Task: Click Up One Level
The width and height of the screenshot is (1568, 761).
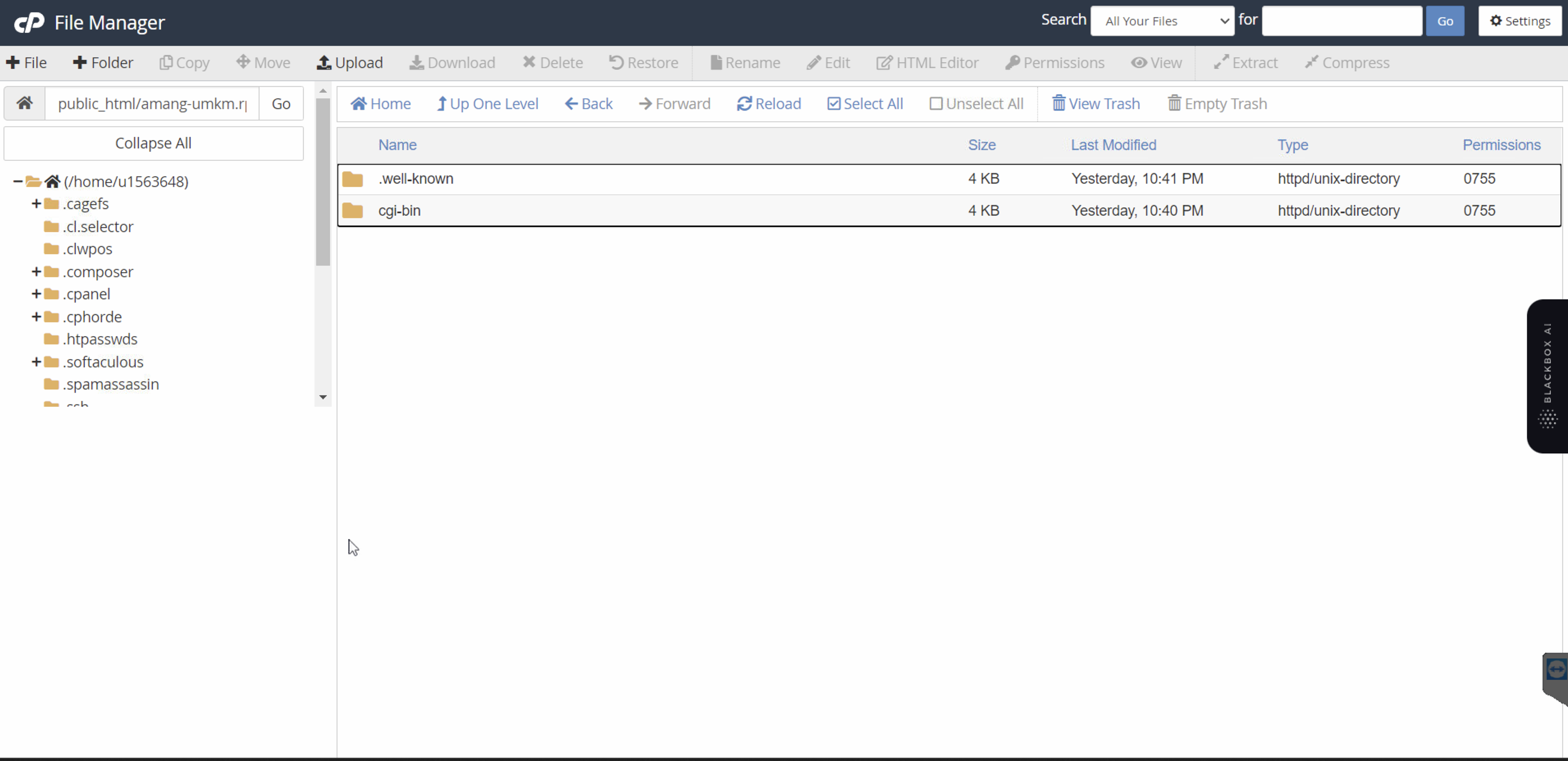Action: click(x=487, y=103)
